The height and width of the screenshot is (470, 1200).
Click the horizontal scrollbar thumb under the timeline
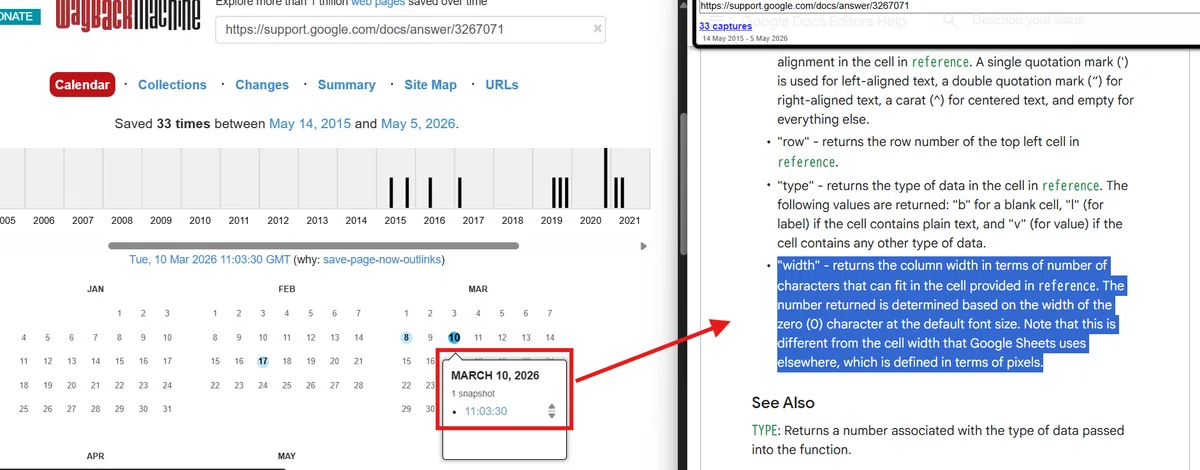point(314,245)
